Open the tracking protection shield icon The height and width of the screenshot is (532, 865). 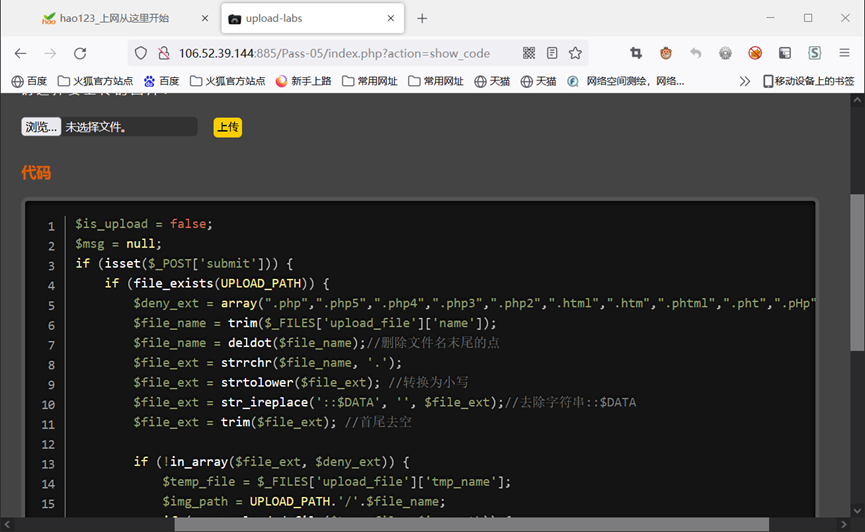pyautogui.click(x=141, y=53)
